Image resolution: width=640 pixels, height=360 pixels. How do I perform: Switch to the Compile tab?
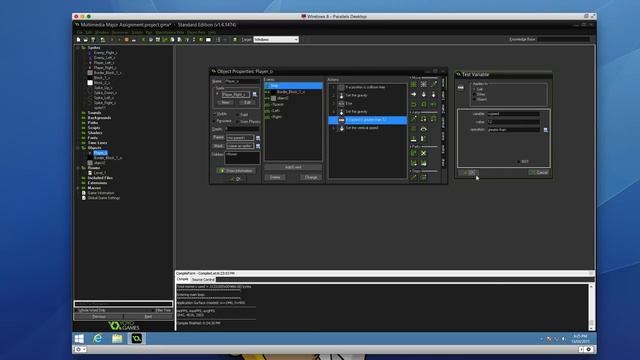pyautogui.click(x=182, y=280)
